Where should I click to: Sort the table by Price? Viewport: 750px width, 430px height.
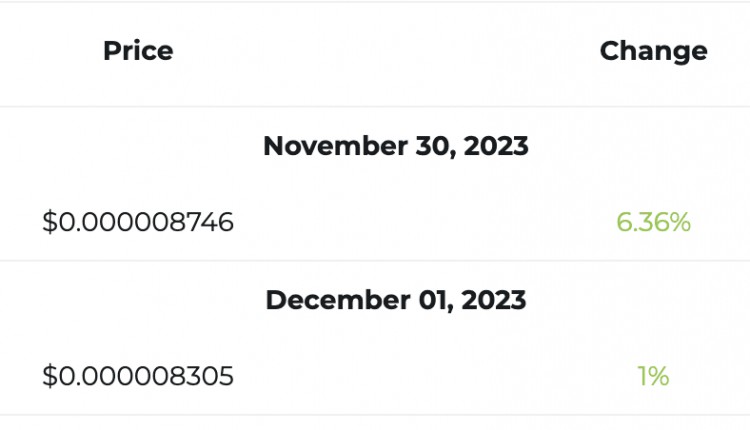(x=138, y=51)
